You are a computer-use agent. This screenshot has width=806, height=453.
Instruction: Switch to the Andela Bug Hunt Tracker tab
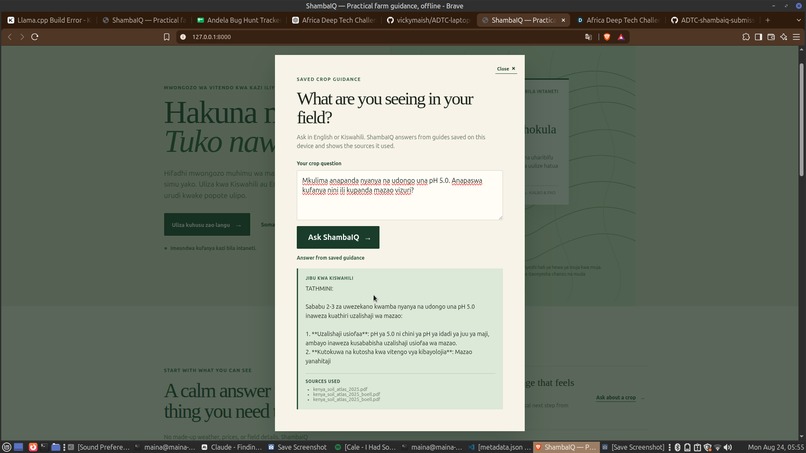click(238, 20)
